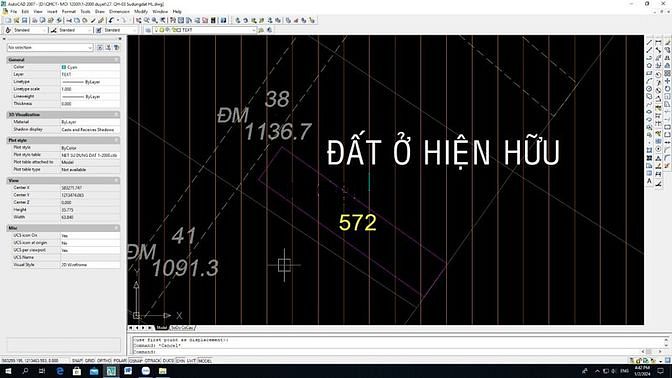672x378 pixels.
Task: Select the Linear Dimension tool
Action: [658, 42]
